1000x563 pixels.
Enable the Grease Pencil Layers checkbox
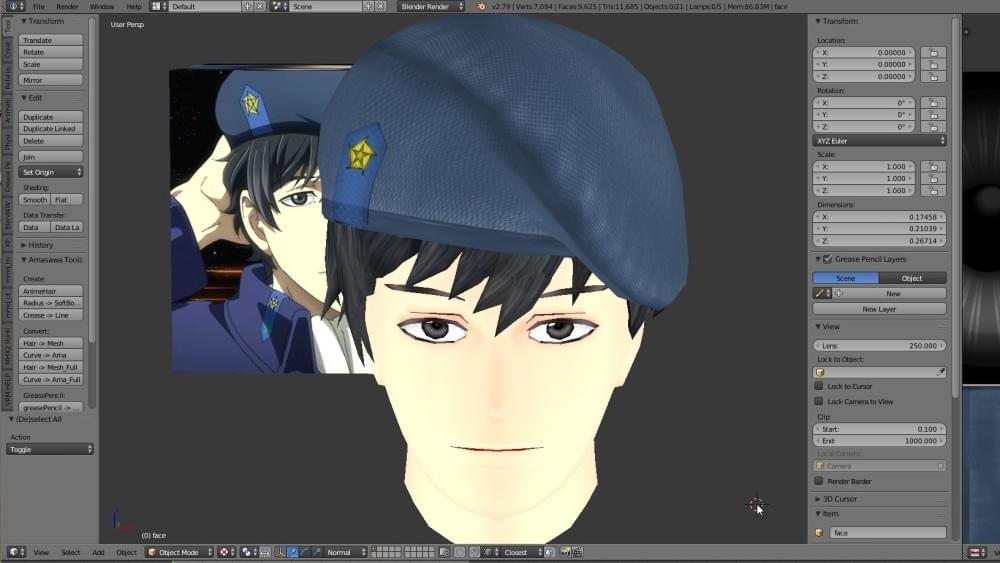point(827,260)
